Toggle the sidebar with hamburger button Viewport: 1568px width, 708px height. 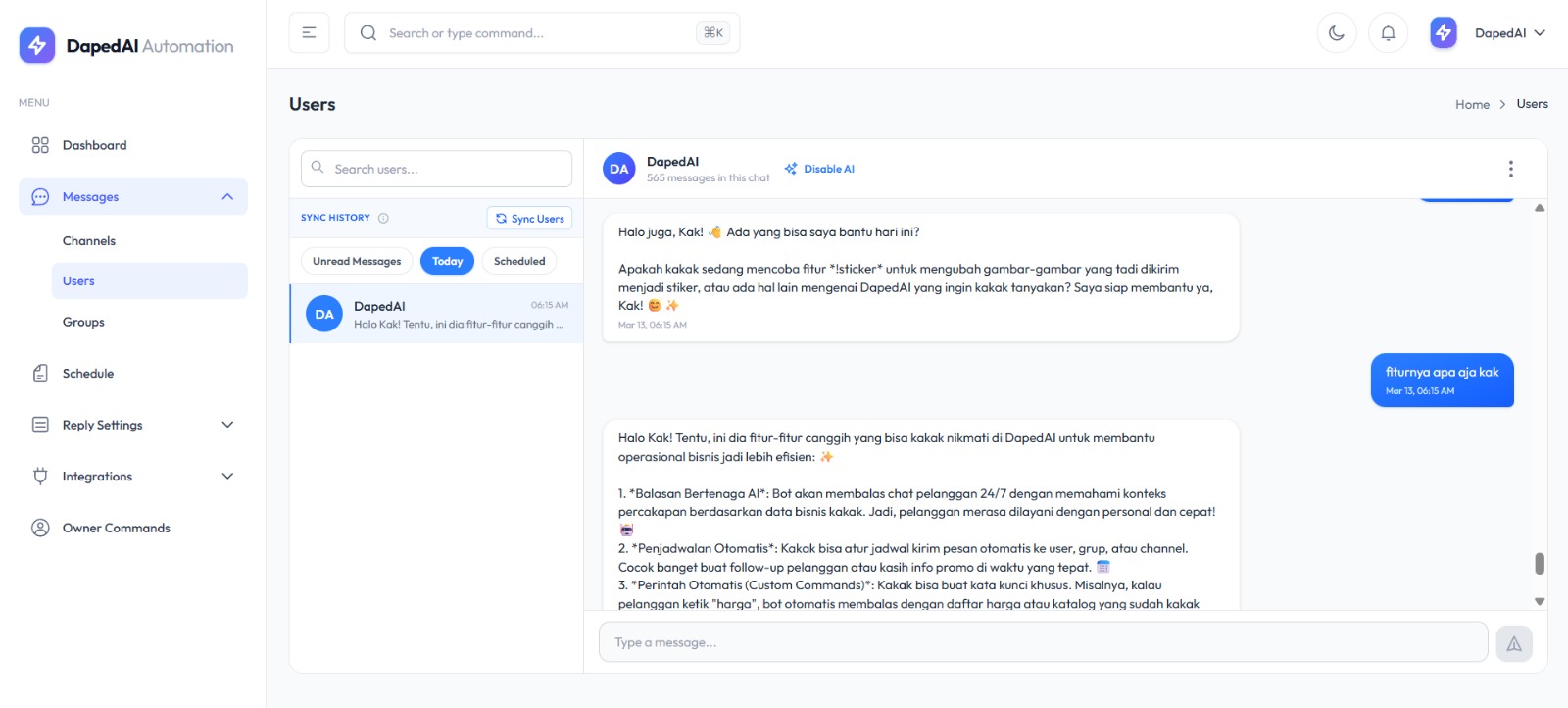(309, 32)
